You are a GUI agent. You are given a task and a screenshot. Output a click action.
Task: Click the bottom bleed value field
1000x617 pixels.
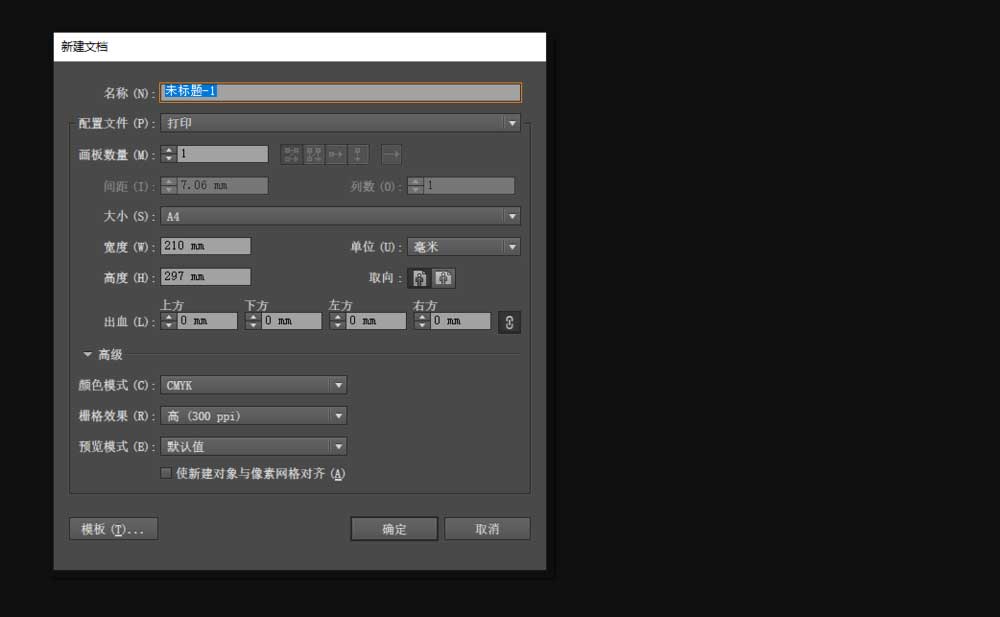click(x=291, y=321)
